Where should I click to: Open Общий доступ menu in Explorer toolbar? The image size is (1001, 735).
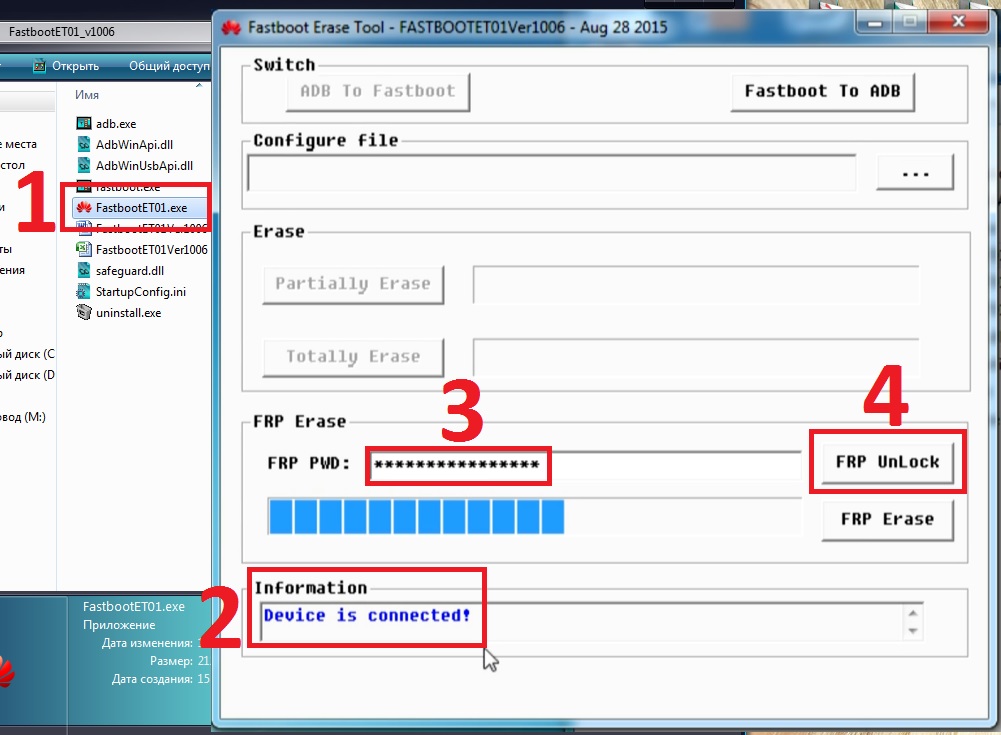(x=169, y=66)
